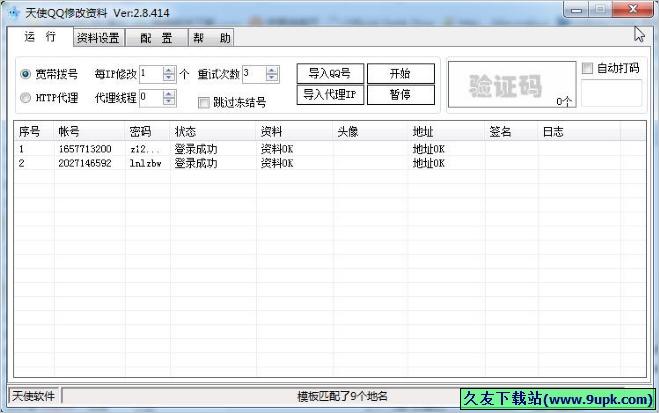Increase the 重试次数 value with up arrow
659x413 pixels.
point(272,71)
